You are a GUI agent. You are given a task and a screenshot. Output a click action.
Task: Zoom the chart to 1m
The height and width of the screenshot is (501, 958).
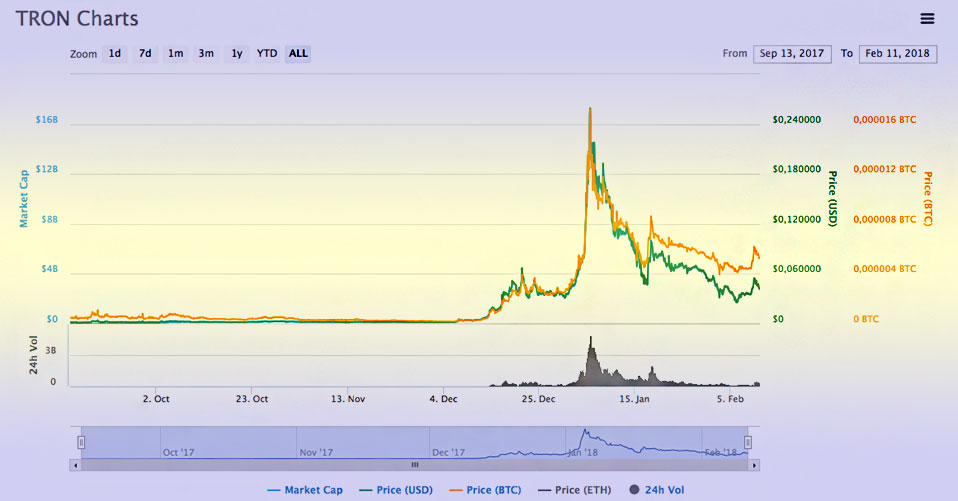coord(175,53)
